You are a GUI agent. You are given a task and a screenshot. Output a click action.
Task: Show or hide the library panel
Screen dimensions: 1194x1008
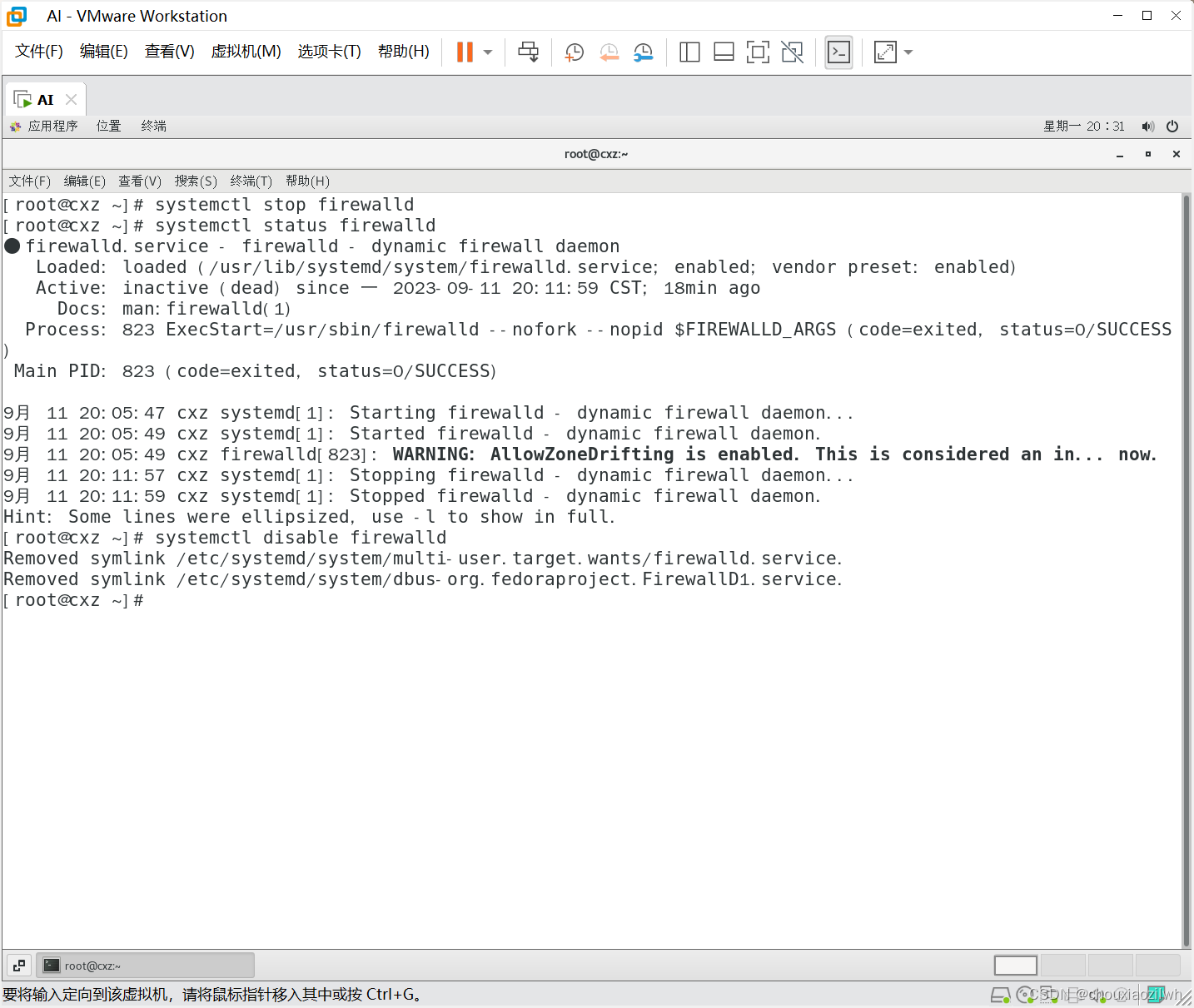click(x=689, y=52)
